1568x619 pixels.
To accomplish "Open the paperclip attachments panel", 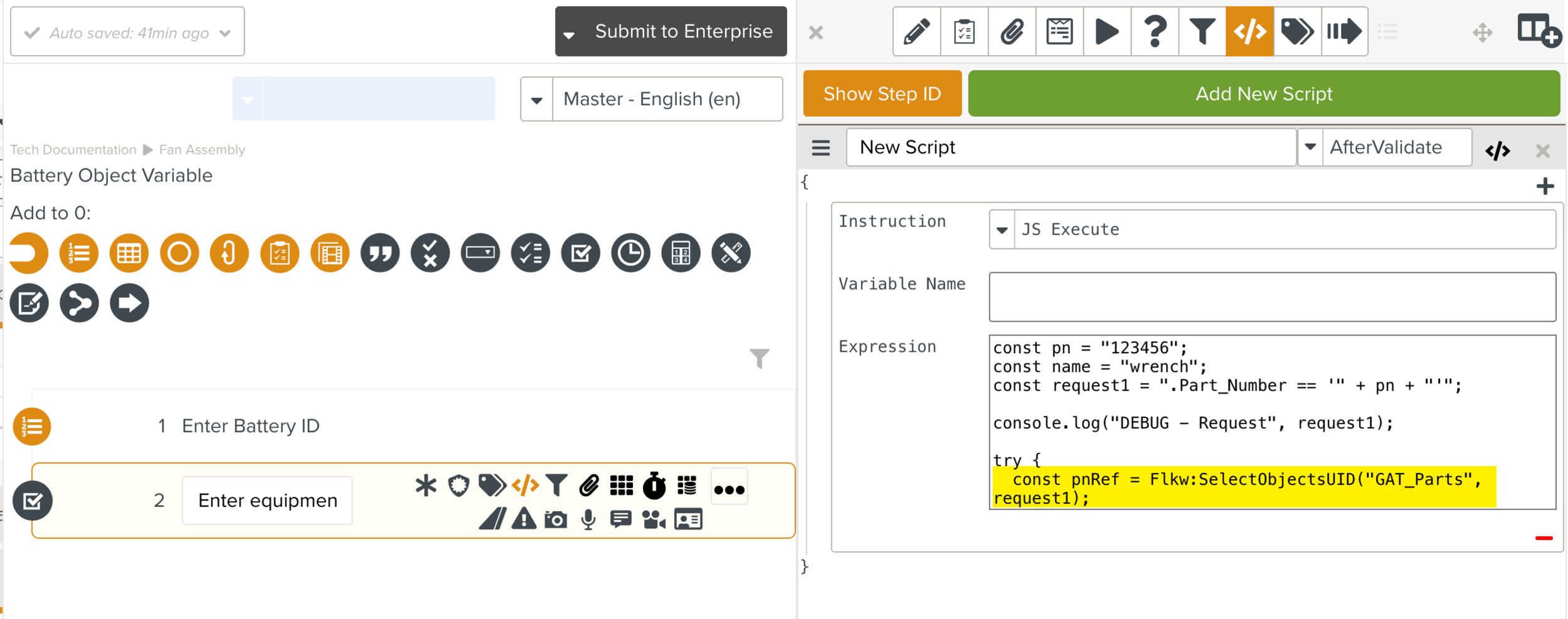I will pos(1012,31).
